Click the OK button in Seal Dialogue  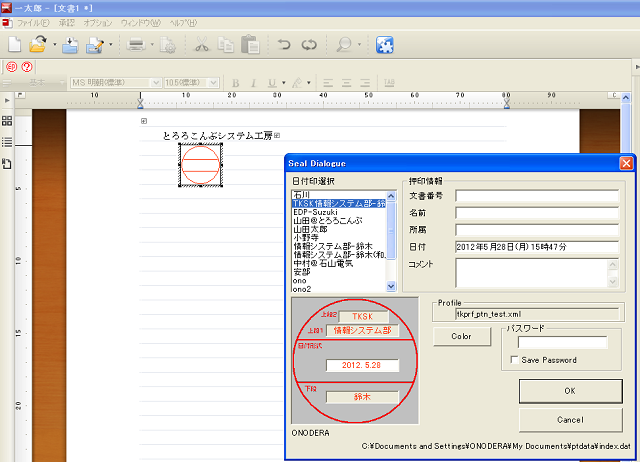(x=571, y=391)
